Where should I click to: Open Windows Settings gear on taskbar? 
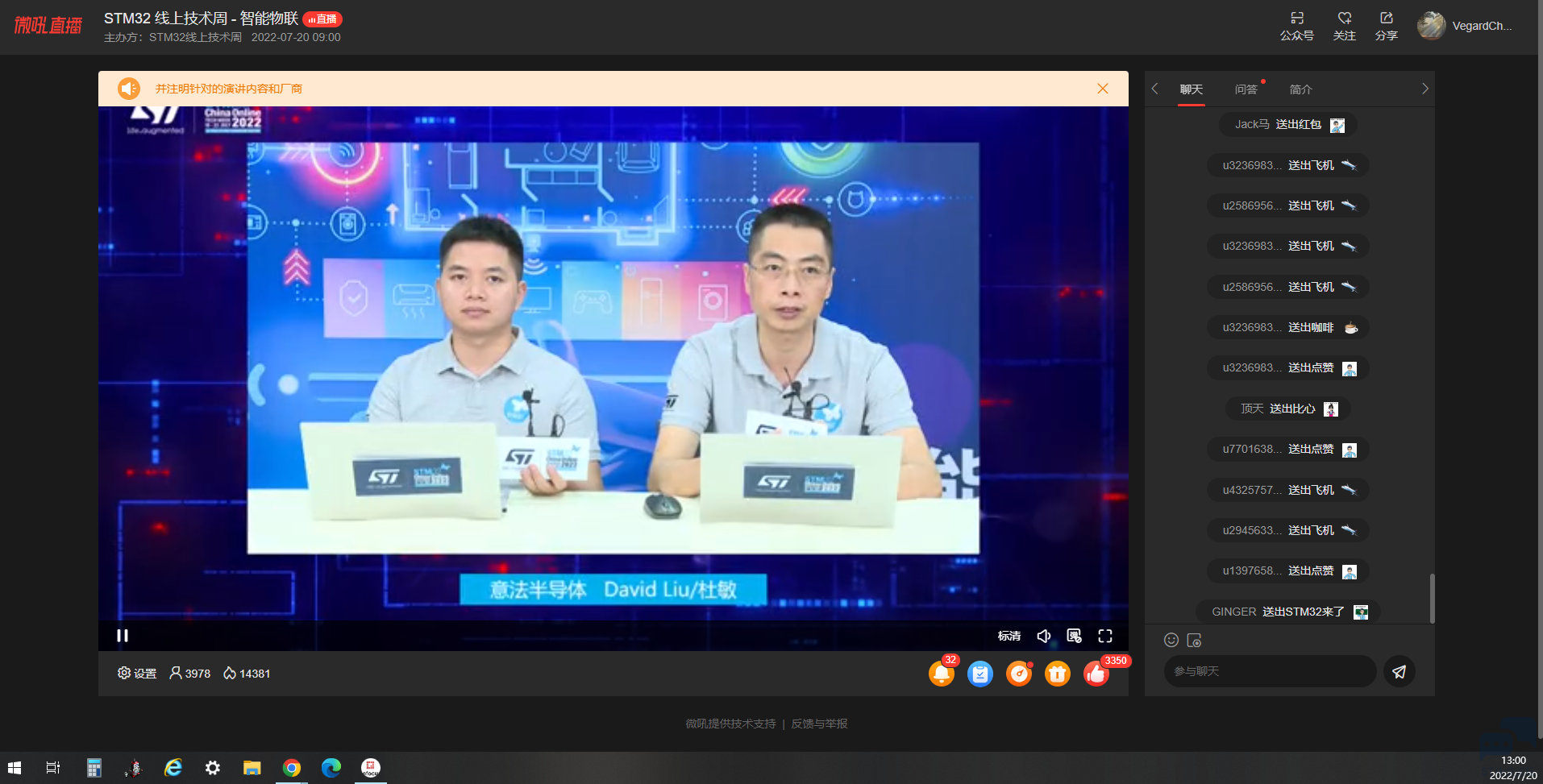click(213, 768)
